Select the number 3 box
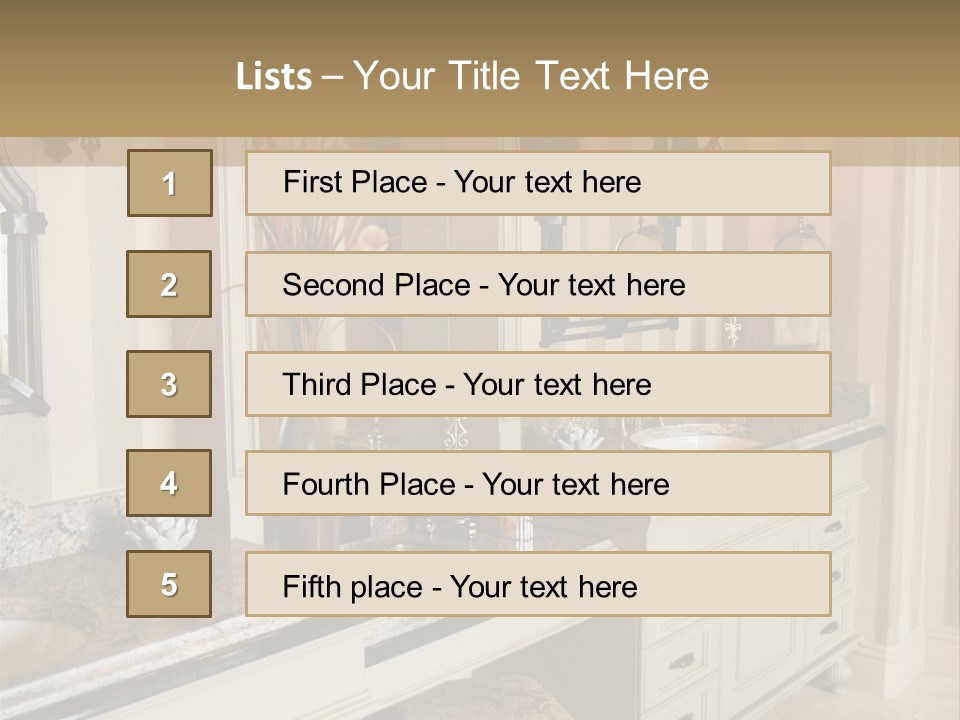The height and width of the screenshot is (720, 960). [x=169, y=384]
